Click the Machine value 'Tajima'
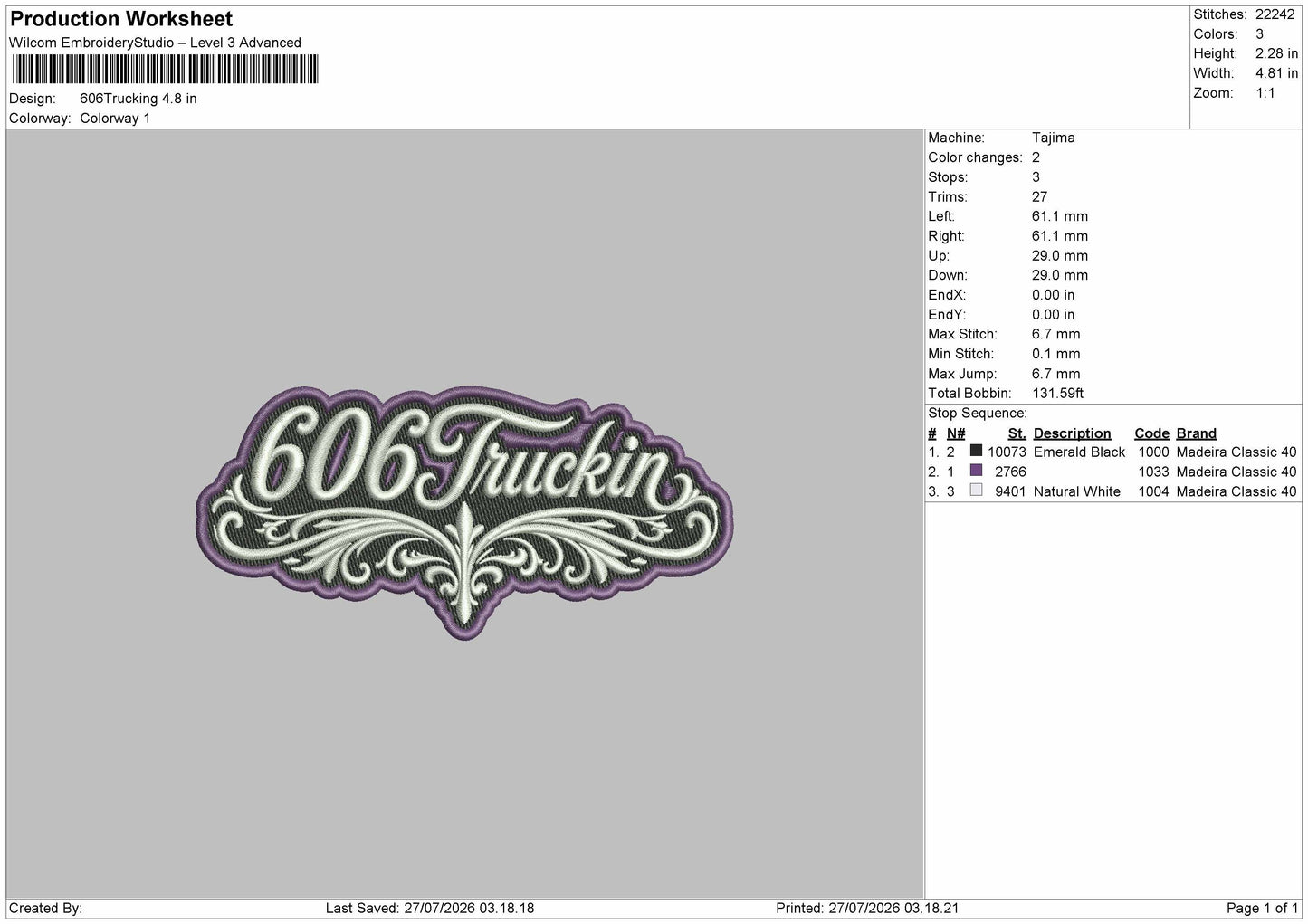The width and height of the screenshot is (1308, 924). click(x=1053, y=138)
